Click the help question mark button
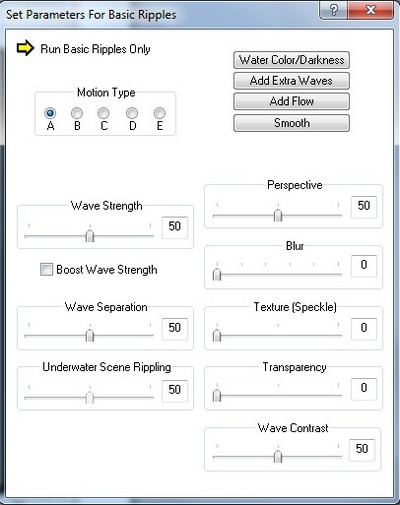 pyautogui.click(x=334, y=10)
